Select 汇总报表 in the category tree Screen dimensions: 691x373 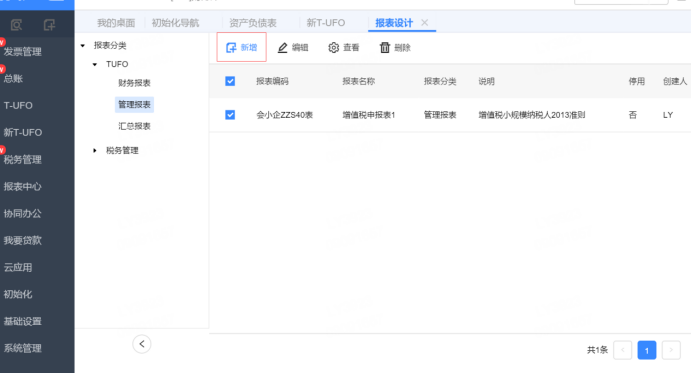[x=134, y=126]
